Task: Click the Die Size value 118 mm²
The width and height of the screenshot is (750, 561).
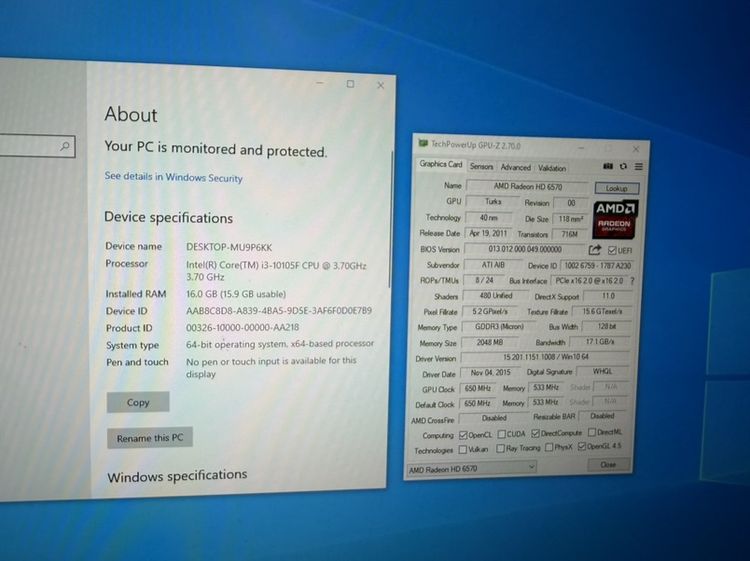Action: click(x=570, y=219)
